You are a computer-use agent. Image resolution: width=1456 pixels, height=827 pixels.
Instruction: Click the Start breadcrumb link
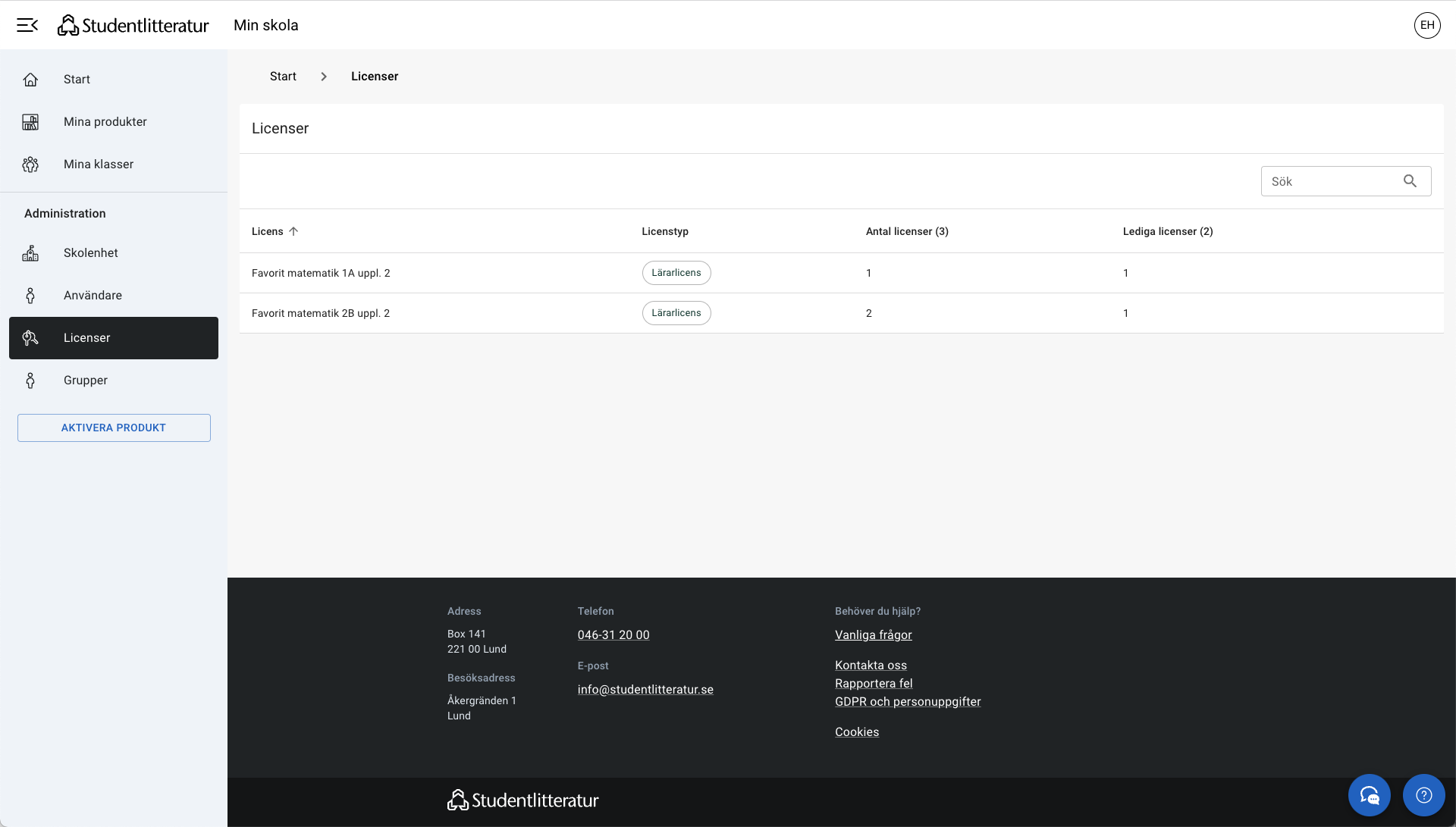click(x=283, y=77)
